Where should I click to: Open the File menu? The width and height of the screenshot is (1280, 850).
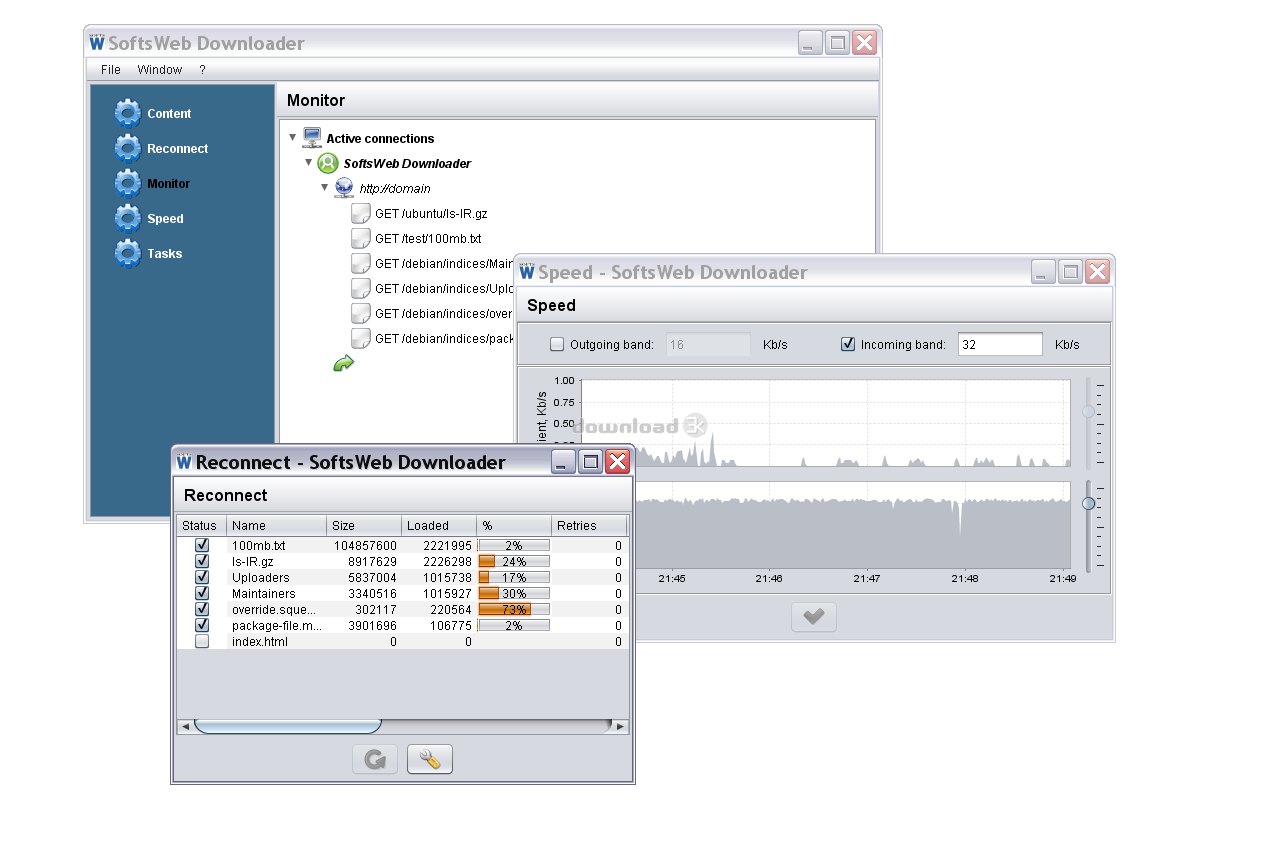click(110, 69)
